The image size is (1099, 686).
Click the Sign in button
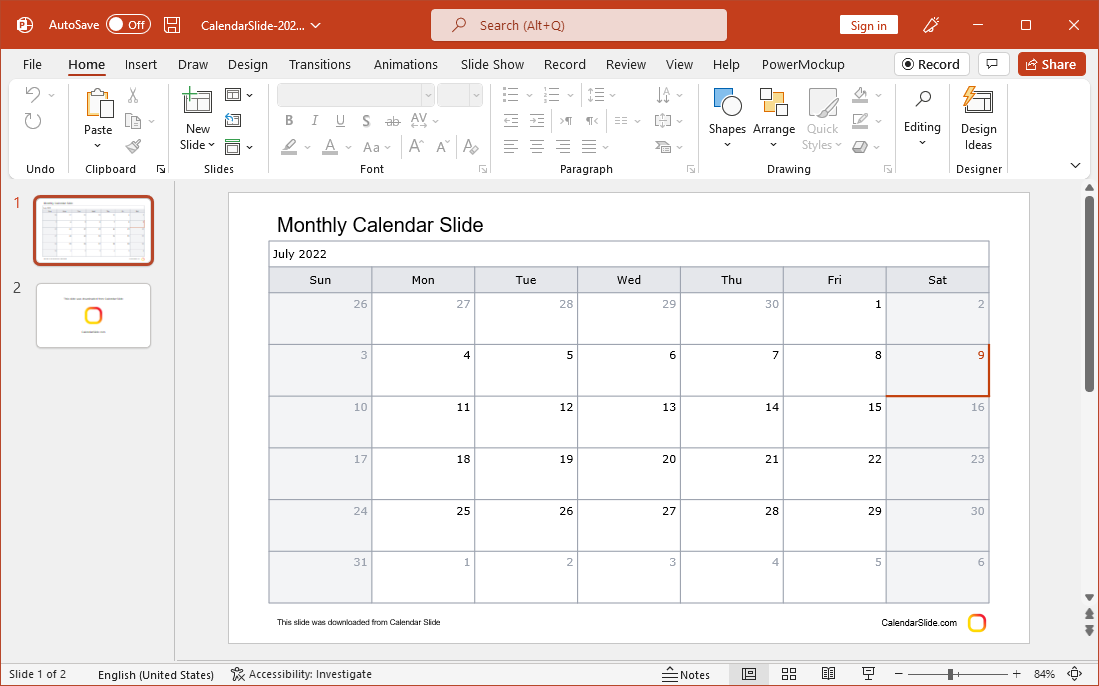click(868, 24)
